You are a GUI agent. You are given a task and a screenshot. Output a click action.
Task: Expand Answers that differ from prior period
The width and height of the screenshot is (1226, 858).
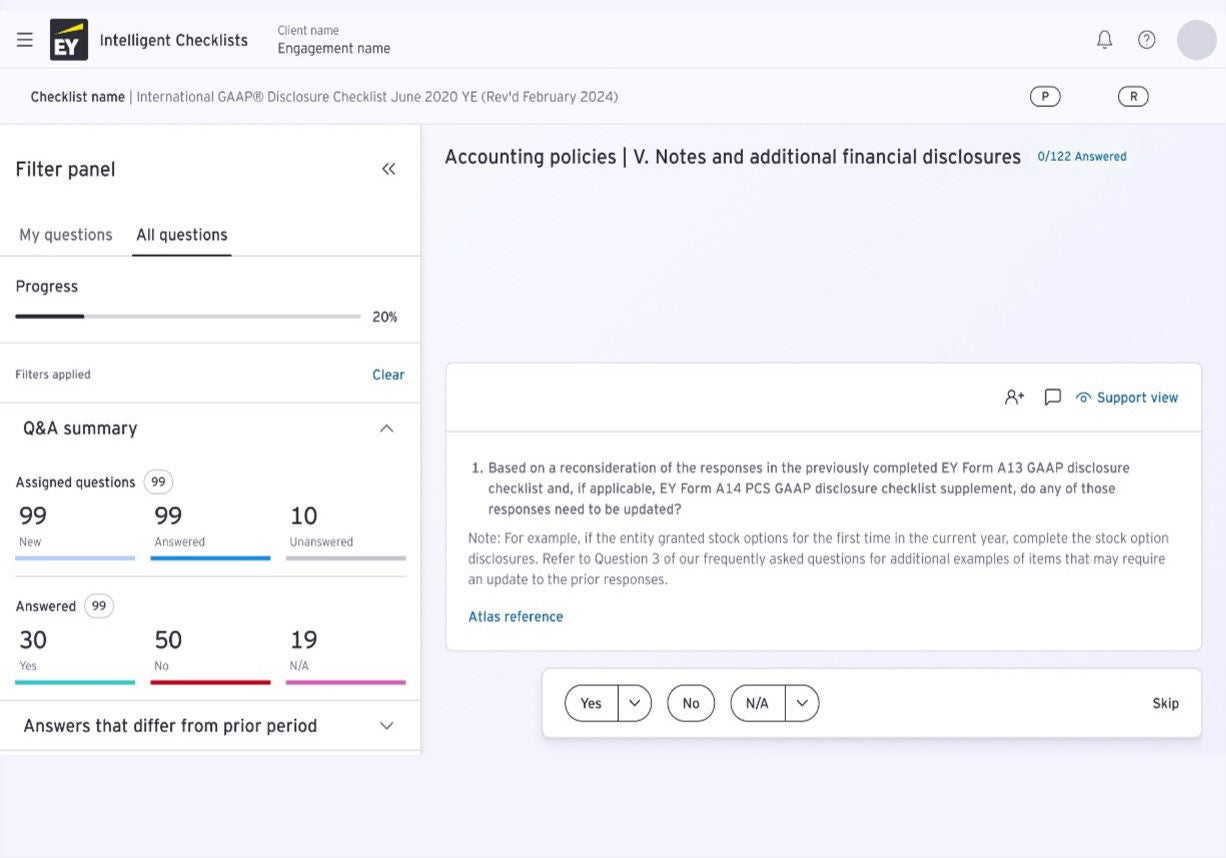coord(387,726)
